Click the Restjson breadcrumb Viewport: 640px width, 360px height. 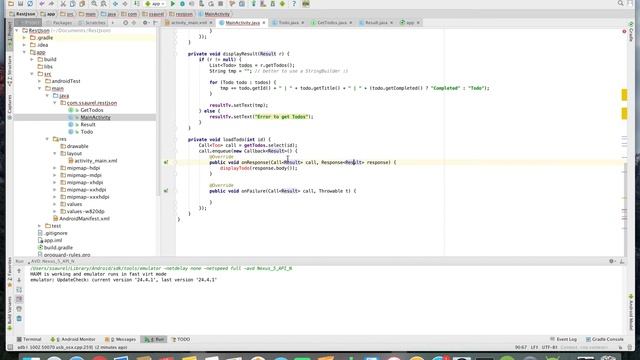pos(22,14)
